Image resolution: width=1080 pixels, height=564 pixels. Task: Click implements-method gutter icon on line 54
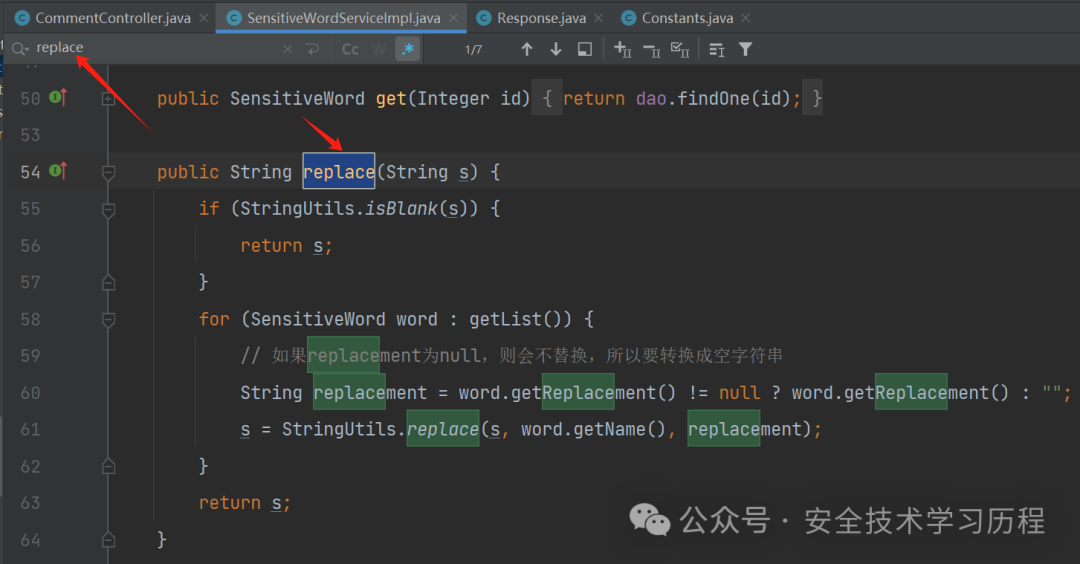pos(58,169)
